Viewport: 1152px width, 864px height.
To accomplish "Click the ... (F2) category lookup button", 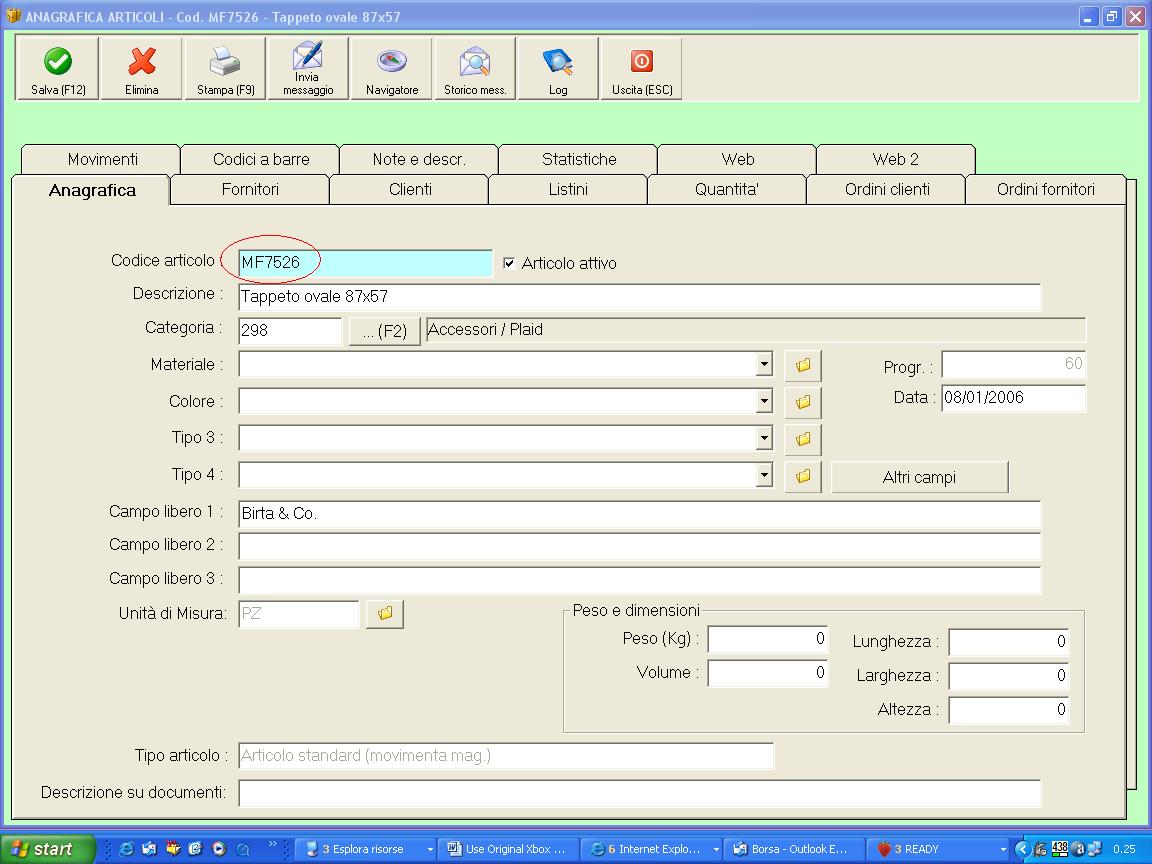I will (384, 332).
